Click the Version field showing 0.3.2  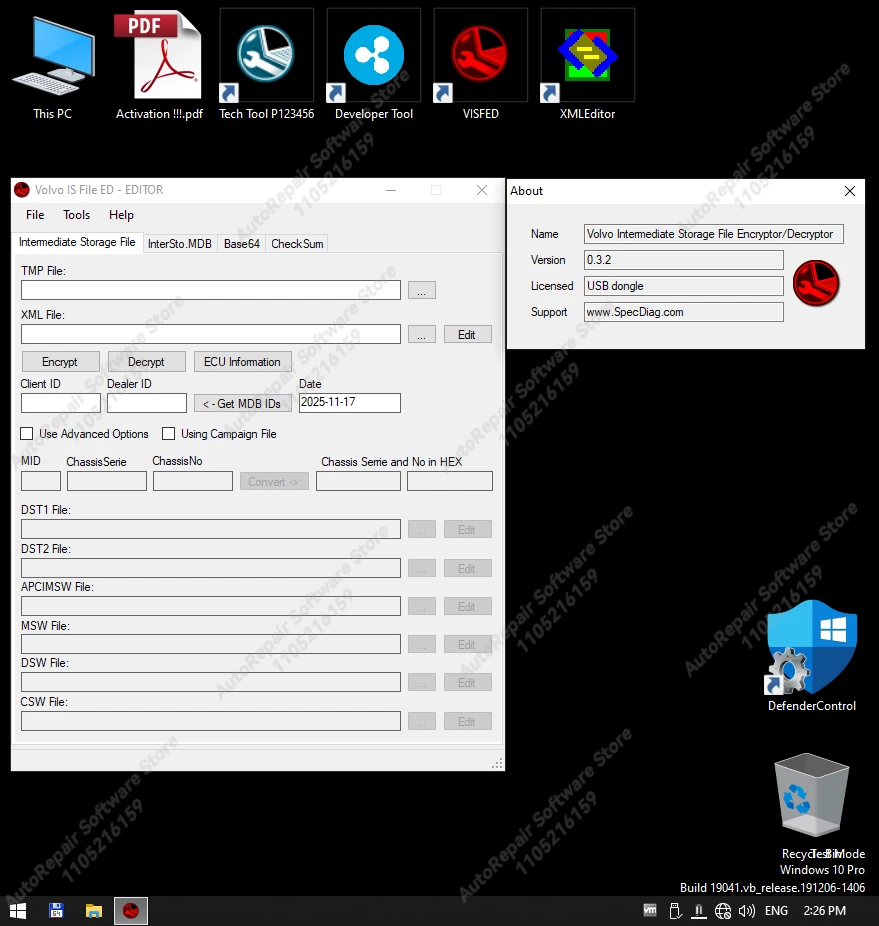click(x=683, y=260)
